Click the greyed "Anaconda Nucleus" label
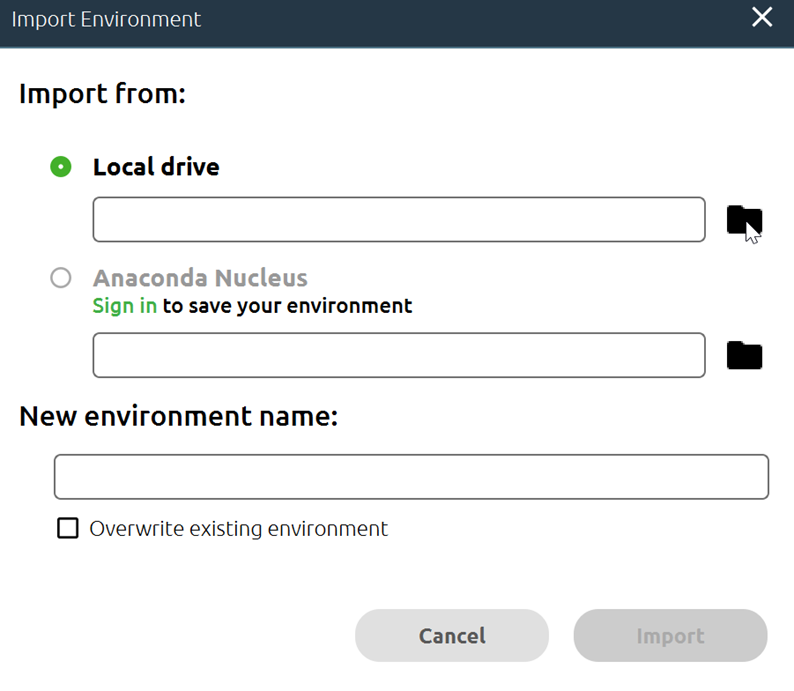794x691 pixels. pos(200,278)
